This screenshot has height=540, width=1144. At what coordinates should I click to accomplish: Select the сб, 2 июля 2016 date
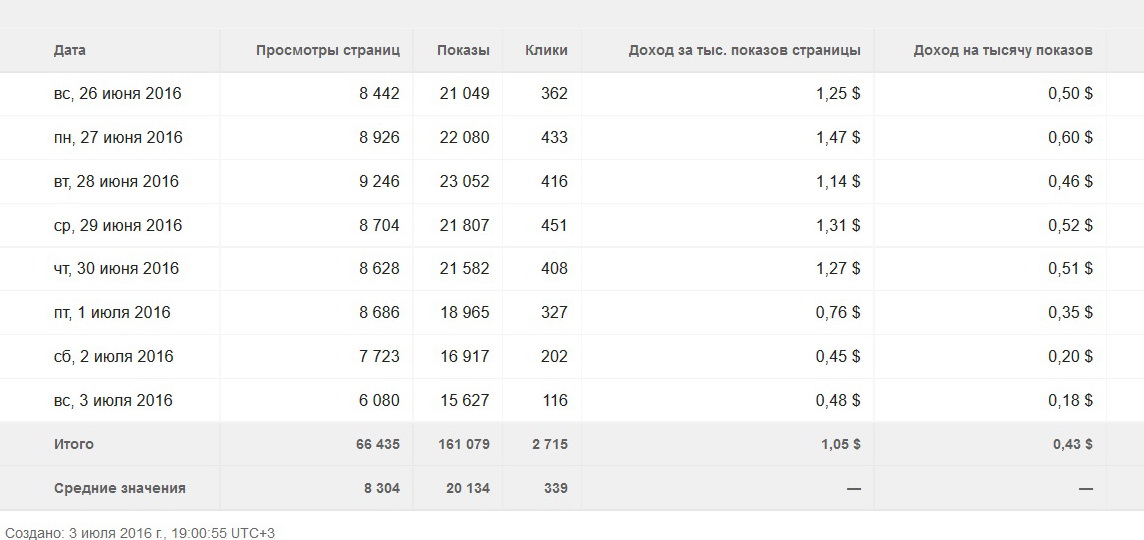coord(113,357)
